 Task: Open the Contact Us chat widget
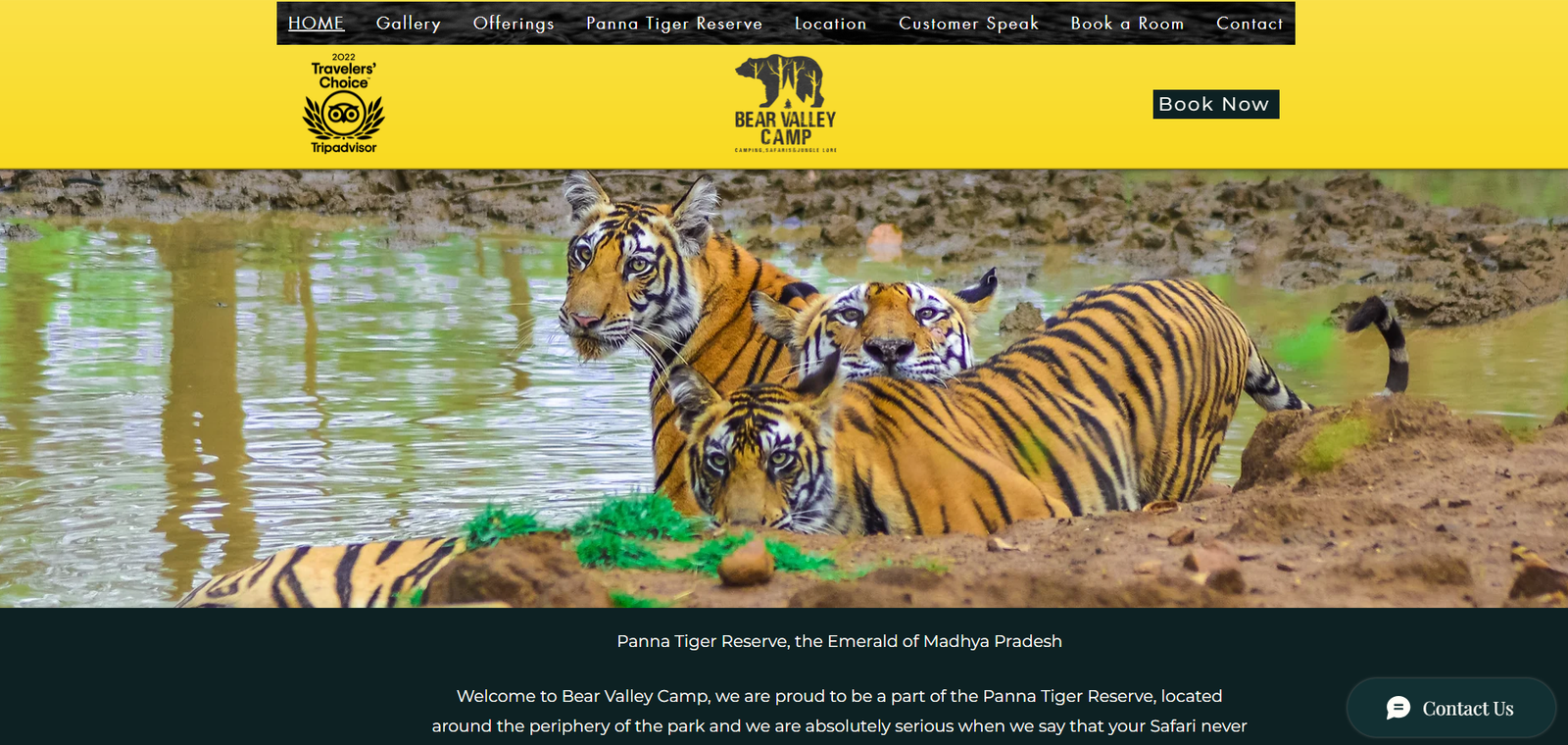(1451, 708)
